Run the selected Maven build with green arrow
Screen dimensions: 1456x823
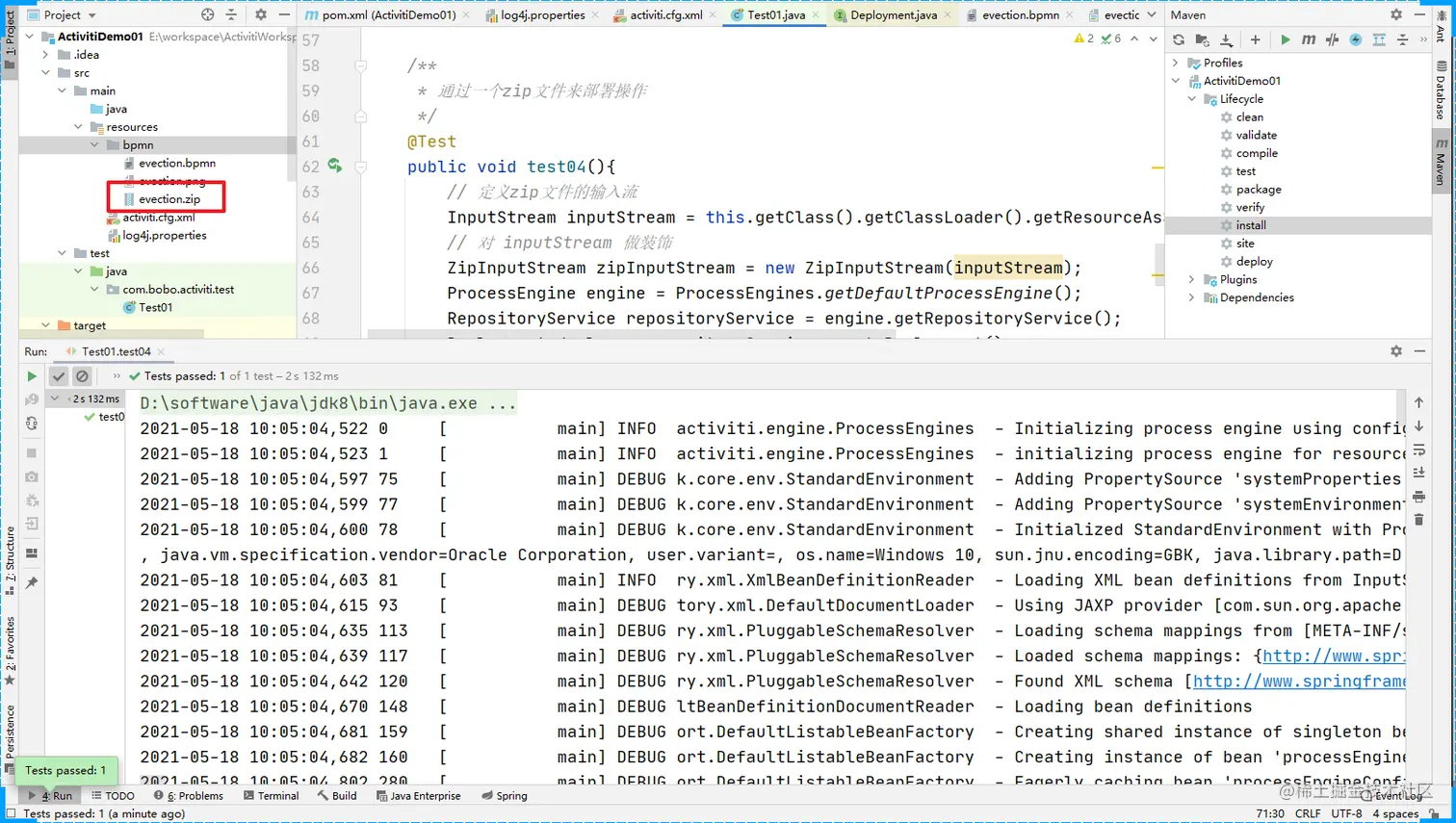coord(1285,39)
